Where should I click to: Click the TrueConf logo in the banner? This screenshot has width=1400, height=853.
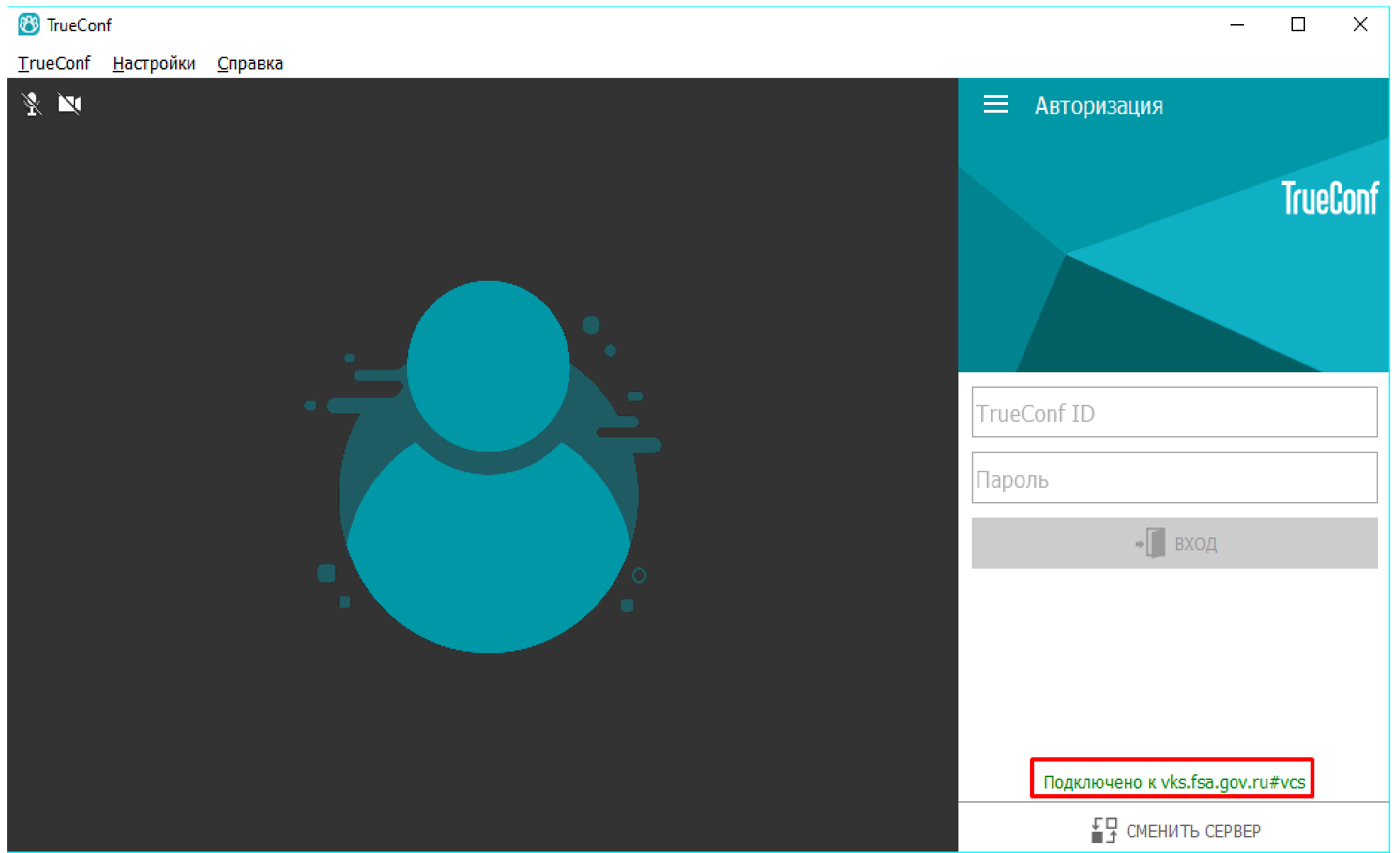click(1329, 198)
